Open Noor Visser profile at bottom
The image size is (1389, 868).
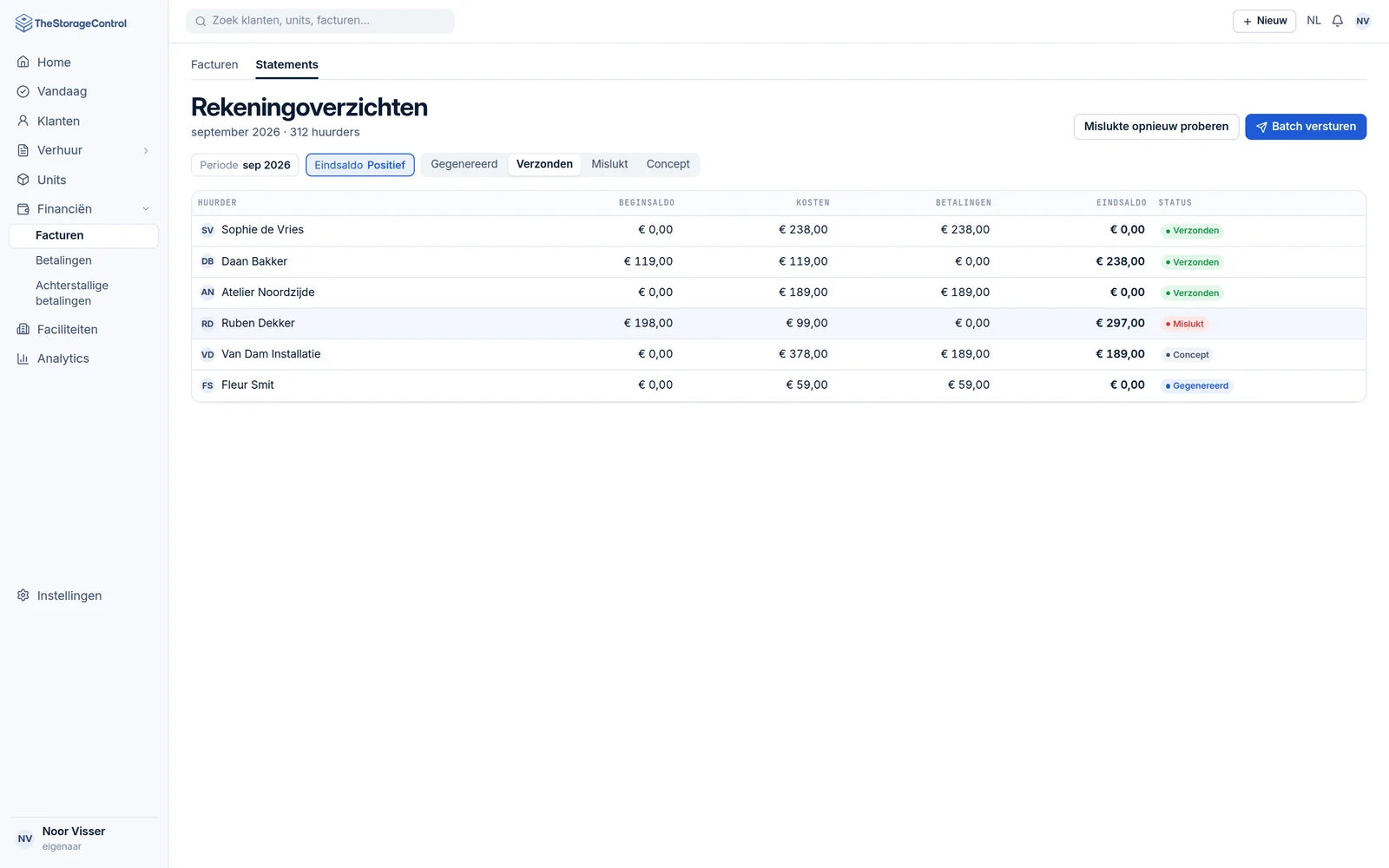click(83, 838)
